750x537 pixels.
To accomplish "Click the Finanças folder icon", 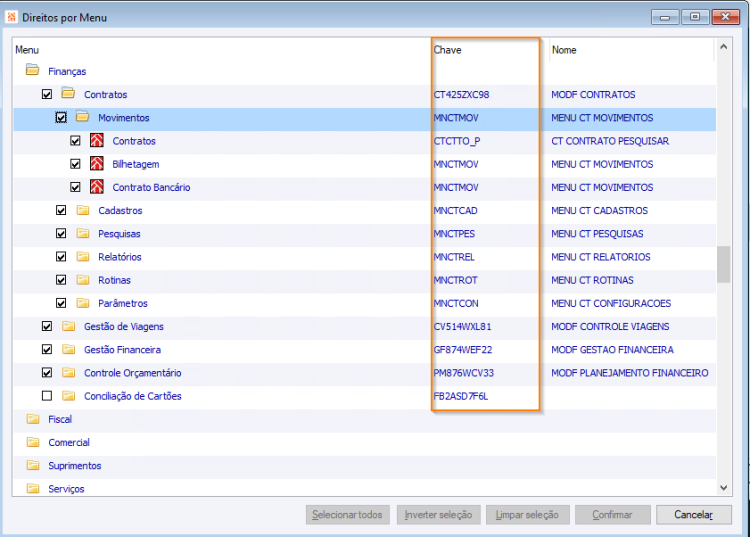I will coord(33,70).
